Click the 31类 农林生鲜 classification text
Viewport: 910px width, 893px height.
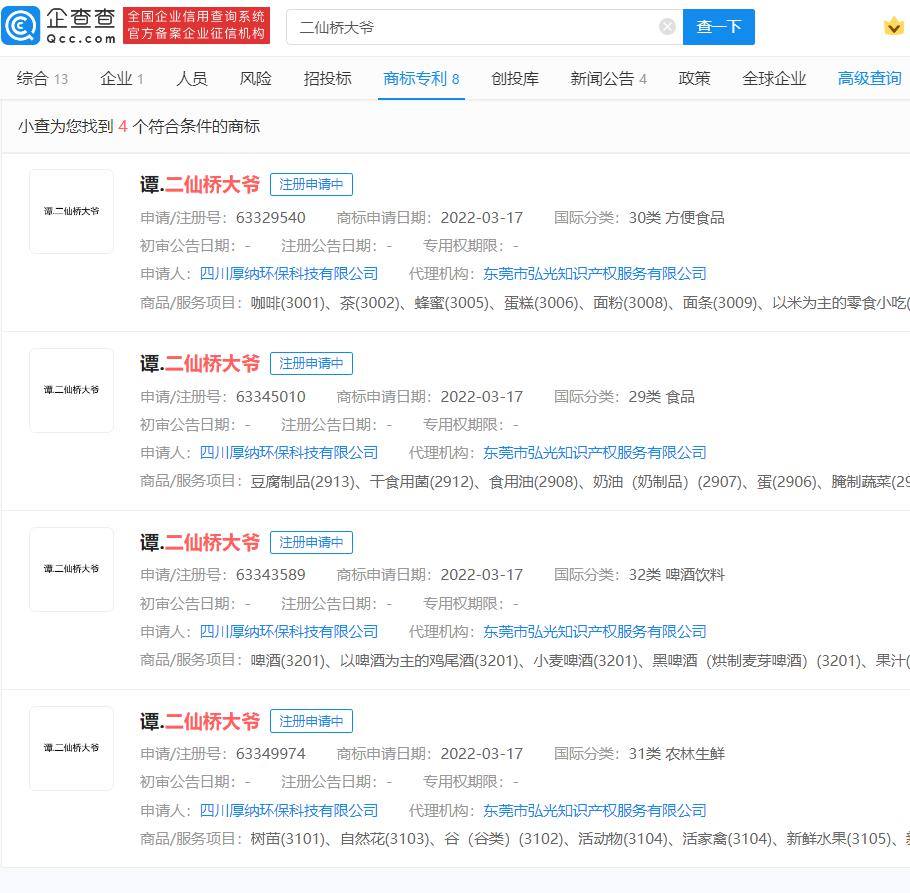[676, 754]
